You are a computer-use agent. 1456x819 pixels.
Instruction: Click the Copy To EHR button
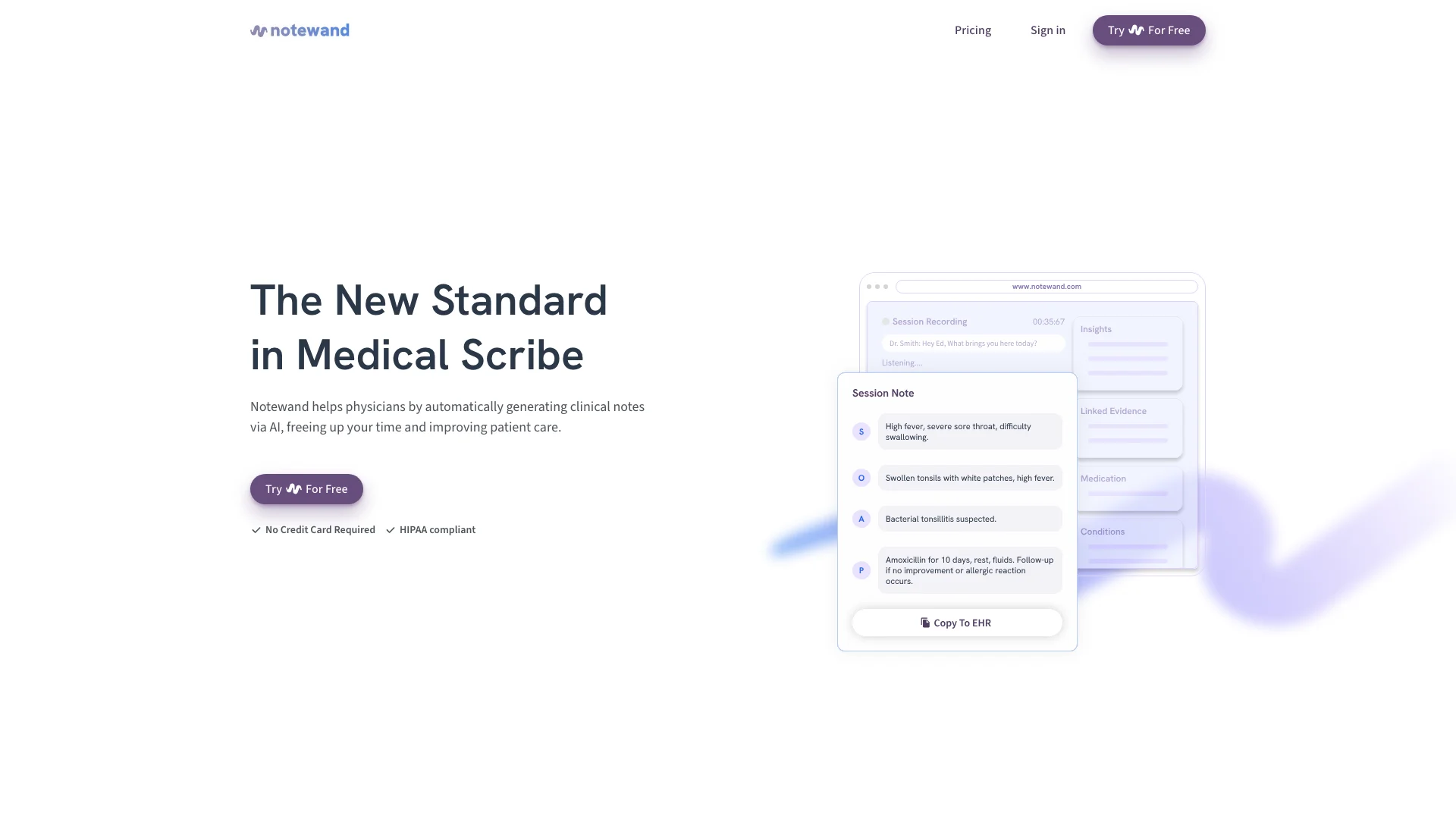pyautogui.click(x=956, y=622)
